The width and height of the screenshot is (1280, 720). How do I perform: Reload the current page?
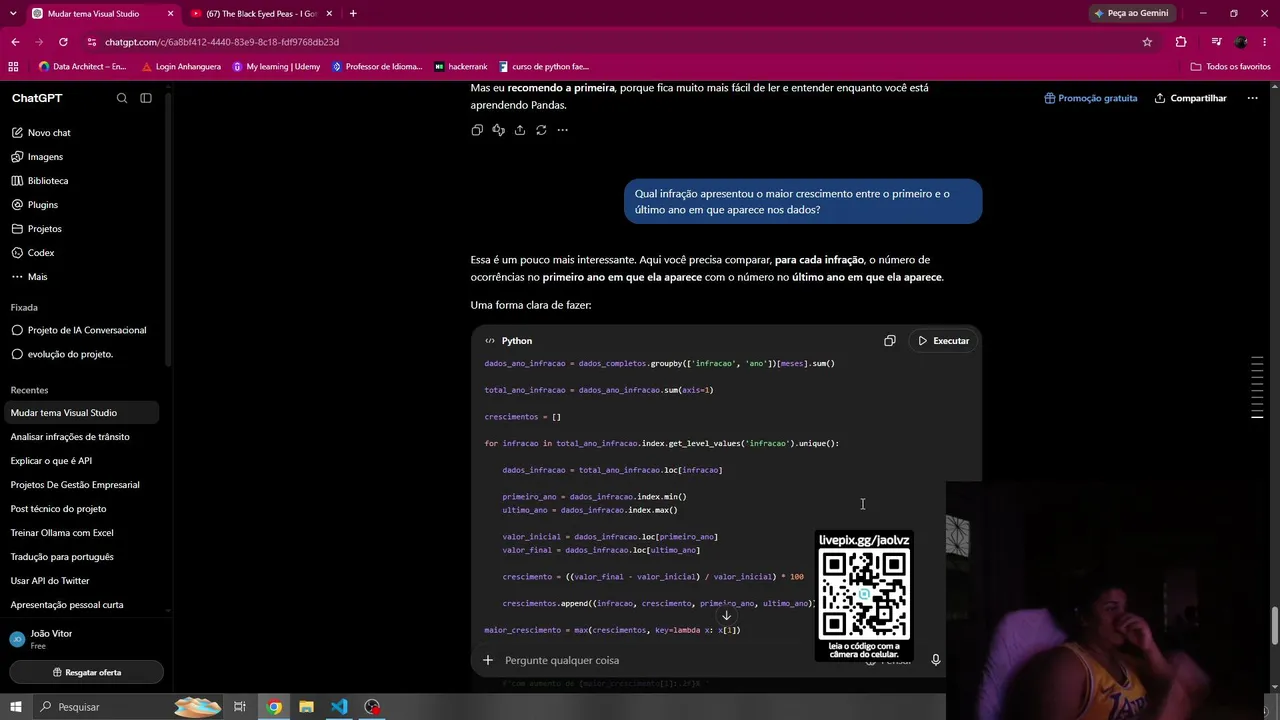click(63, 42)
